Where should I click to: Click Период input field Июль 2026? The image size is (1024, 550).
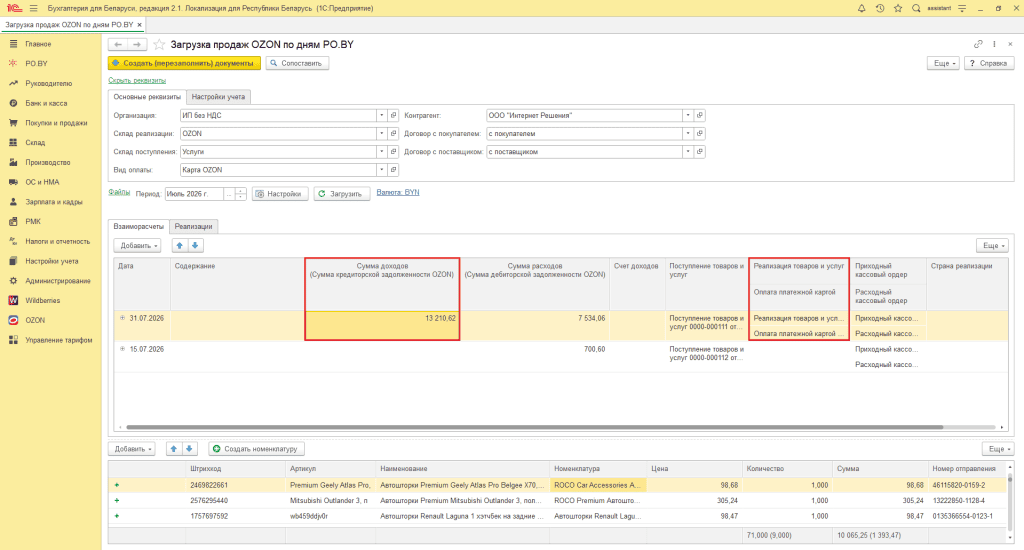(x=195, y=194)
